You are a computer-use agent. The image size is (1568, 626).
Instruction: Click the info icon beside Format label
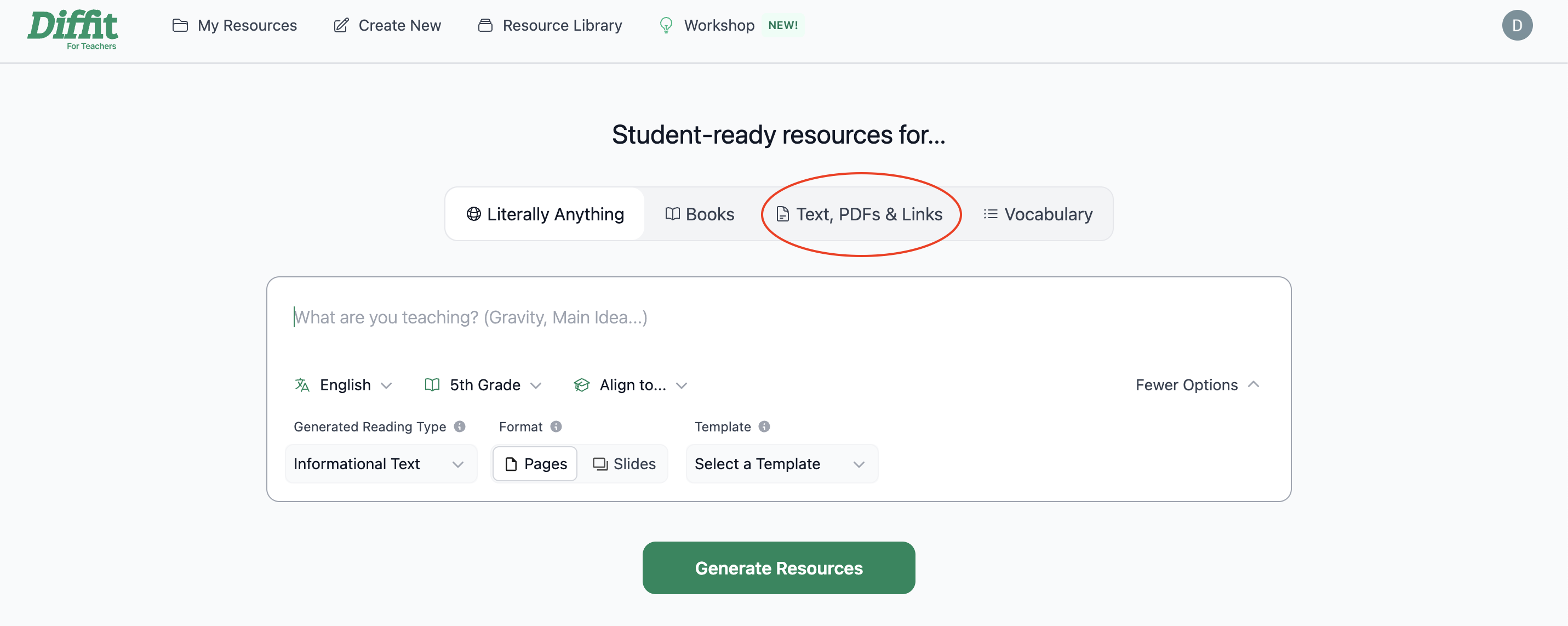(x=556, y=426)
